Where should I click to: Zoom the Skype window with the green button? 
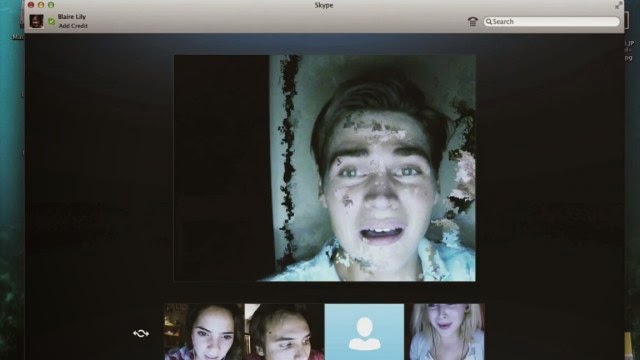coord(51,5)
